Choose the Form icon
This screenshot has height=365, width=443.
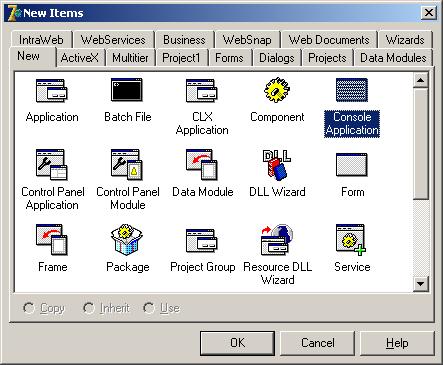coord(352,165)
